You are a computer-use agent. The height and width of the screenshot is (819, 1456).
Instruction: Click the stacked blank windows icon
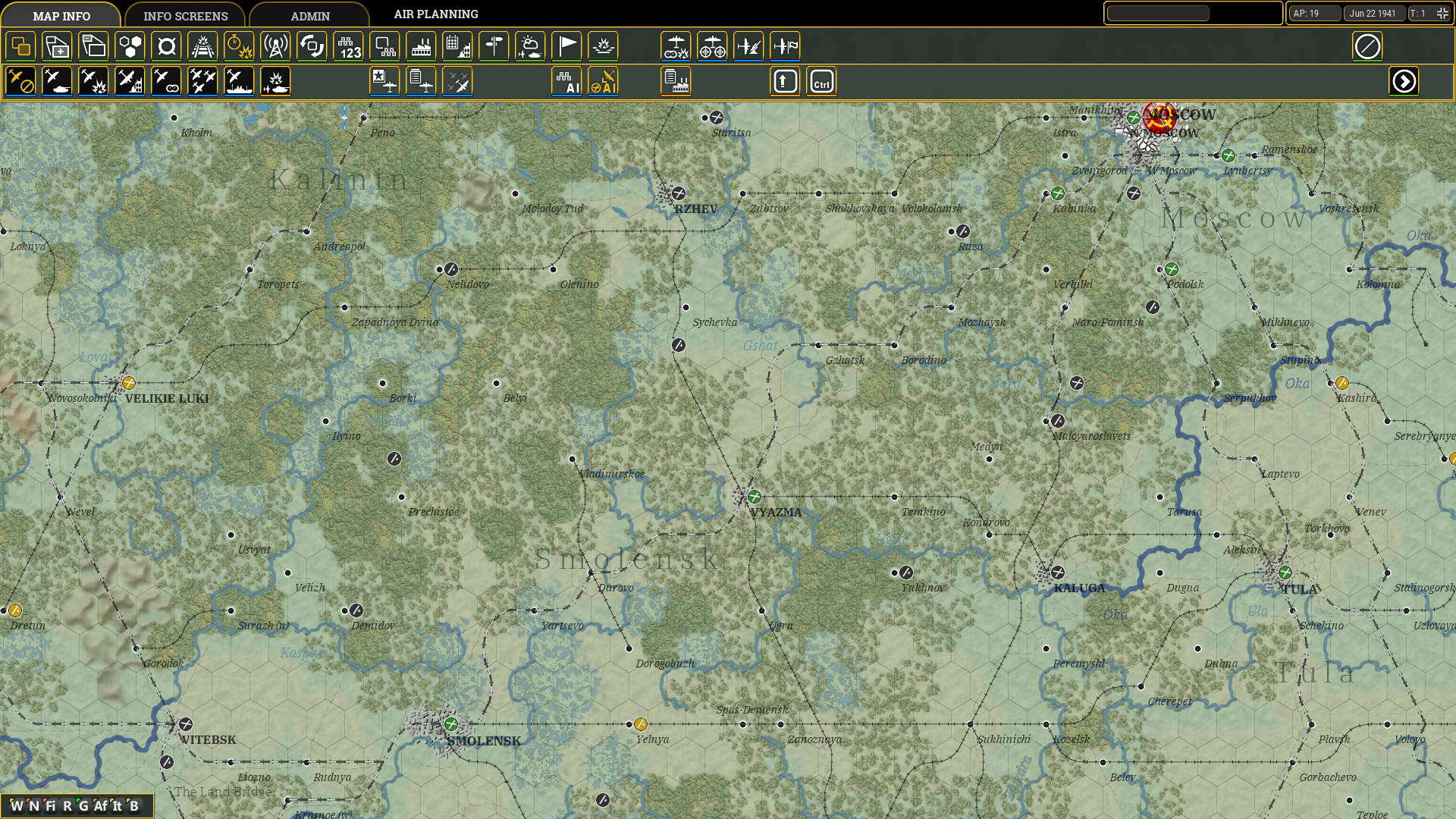(x=93, y=46)
